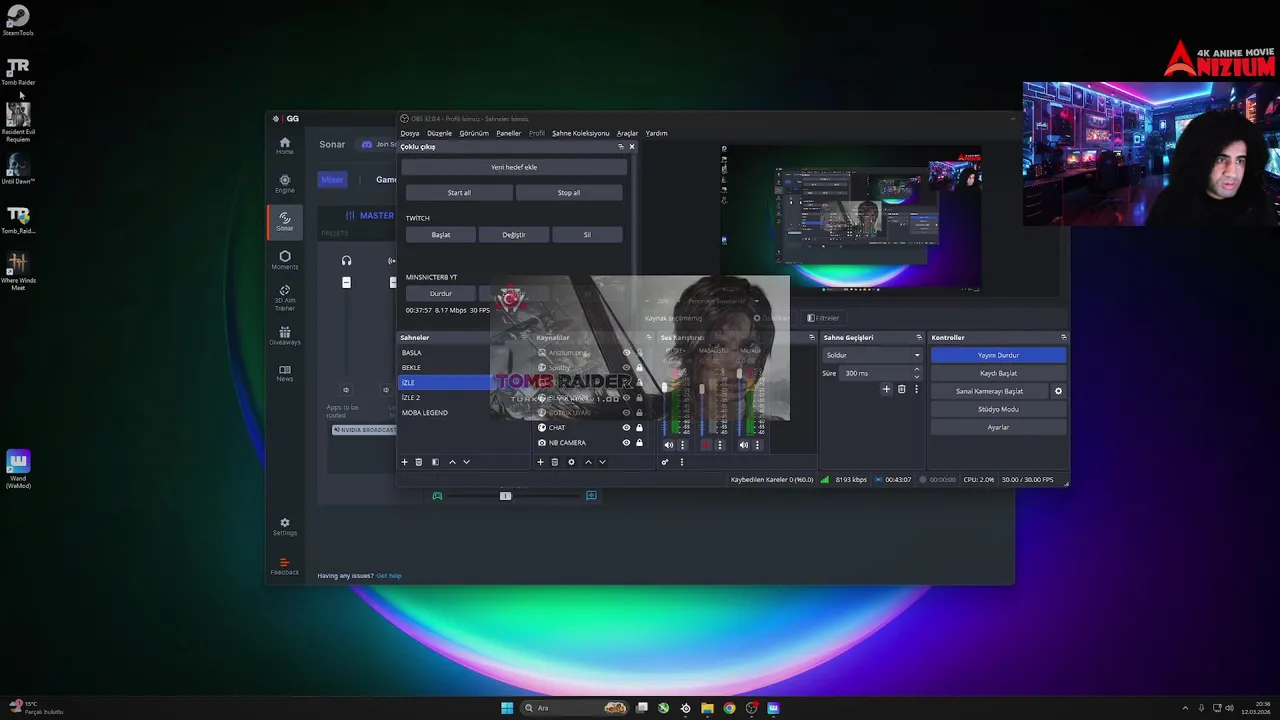
Task: Open Google Chrome from the taskbar
Action: 729,708
